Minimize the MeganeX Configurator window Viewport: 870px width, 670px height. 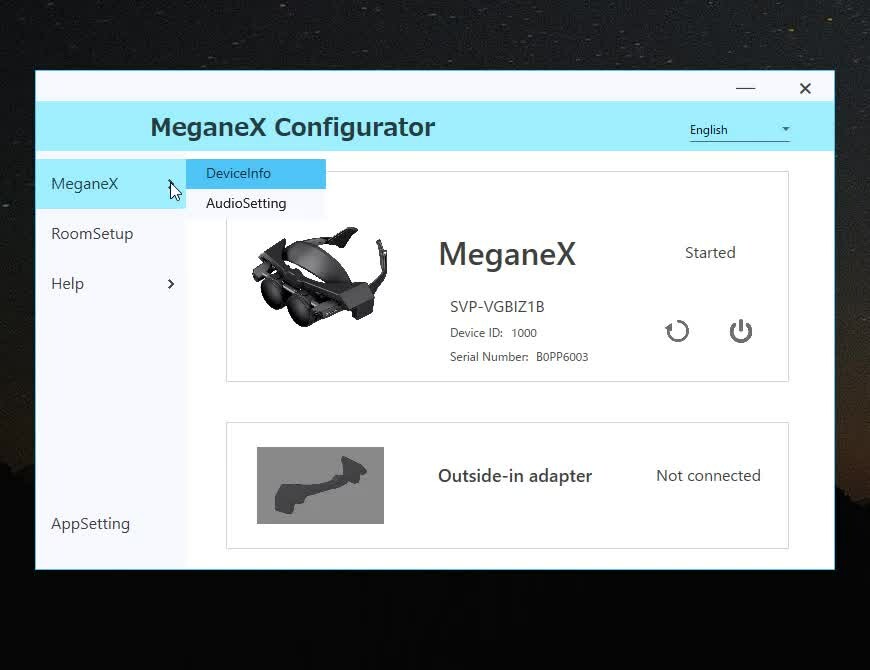click(x=745, y=89)
